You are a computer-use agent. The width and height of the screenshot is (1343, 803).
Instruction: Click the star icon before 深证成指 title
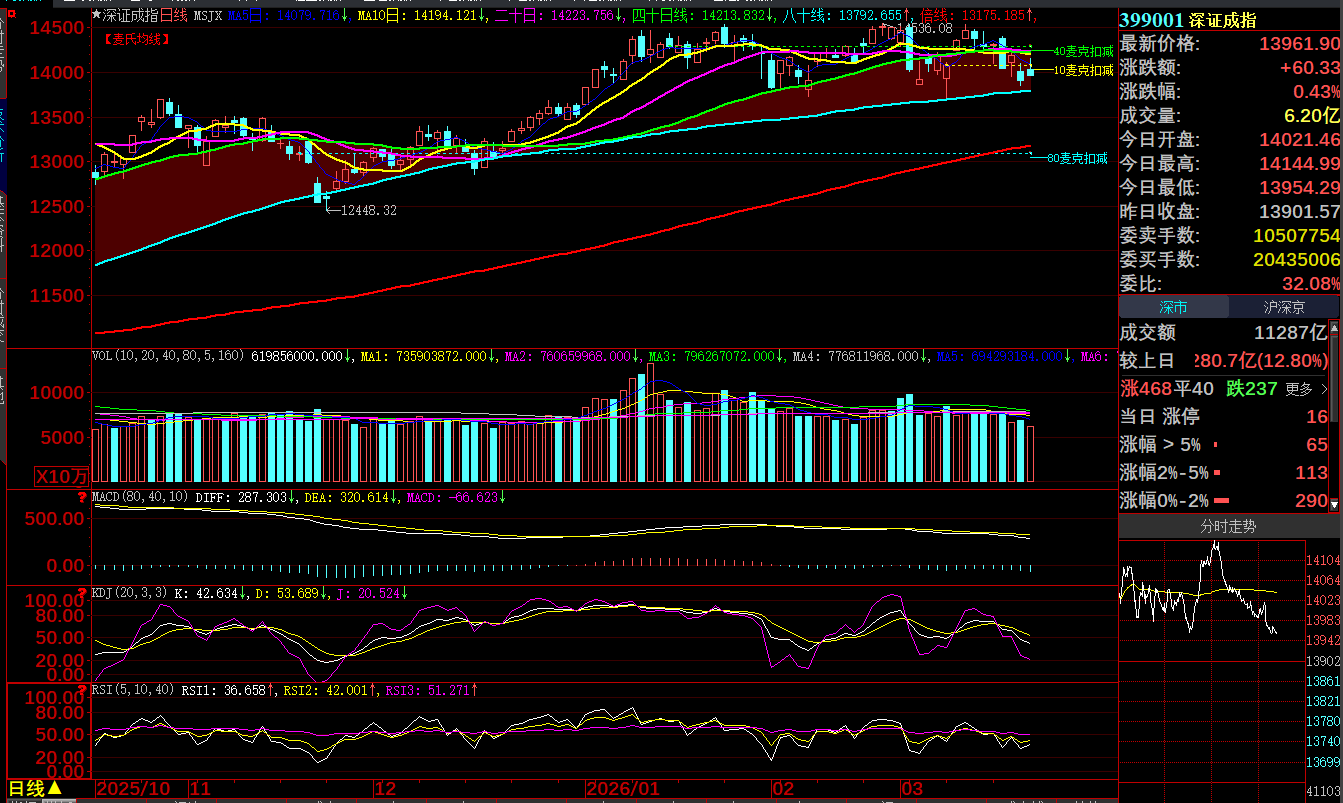click(96, 16)
